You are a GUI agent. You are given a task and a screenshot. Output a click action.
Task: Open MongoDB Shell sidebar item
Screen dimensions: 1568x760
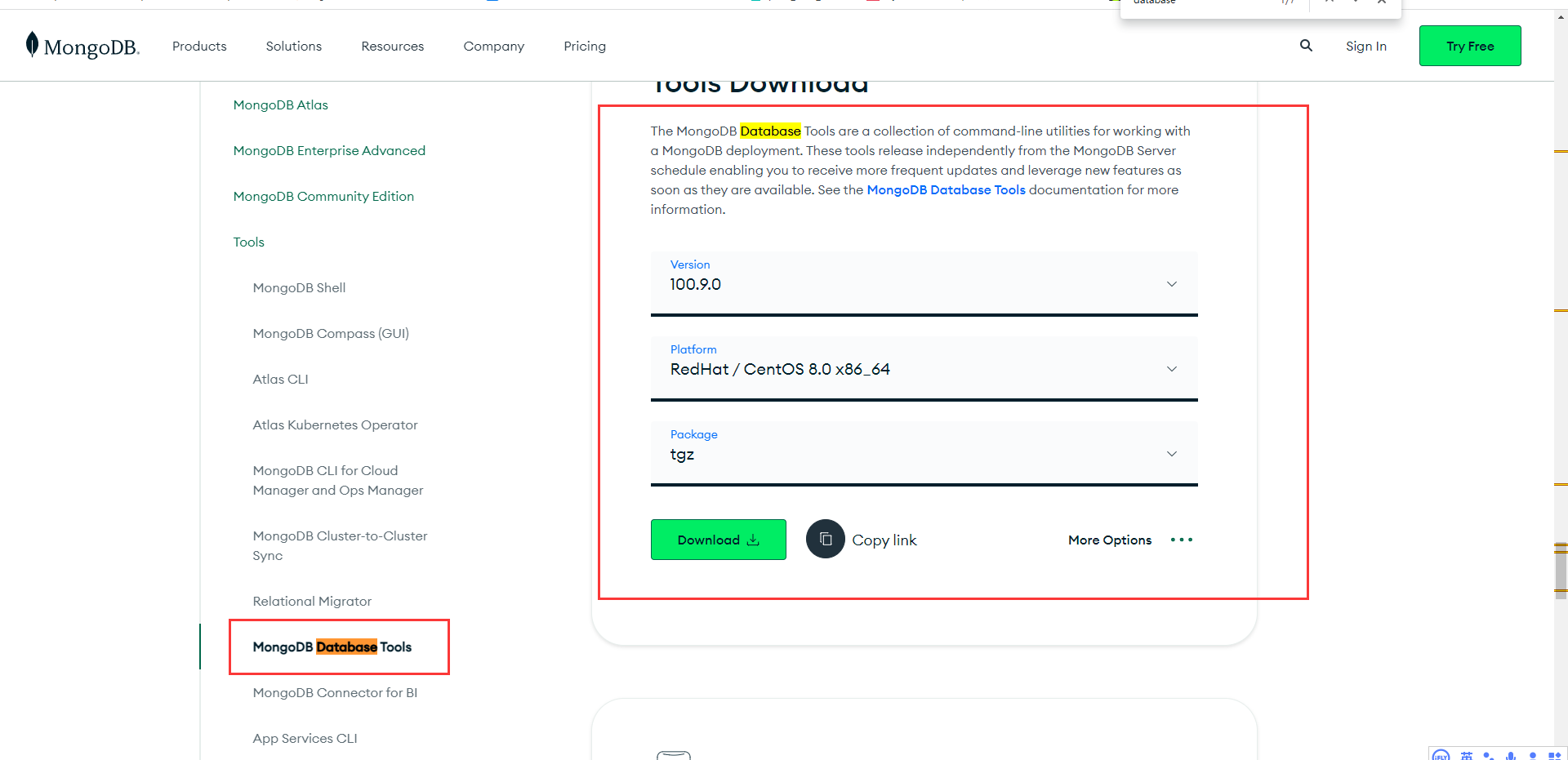(x=299, y=287)
